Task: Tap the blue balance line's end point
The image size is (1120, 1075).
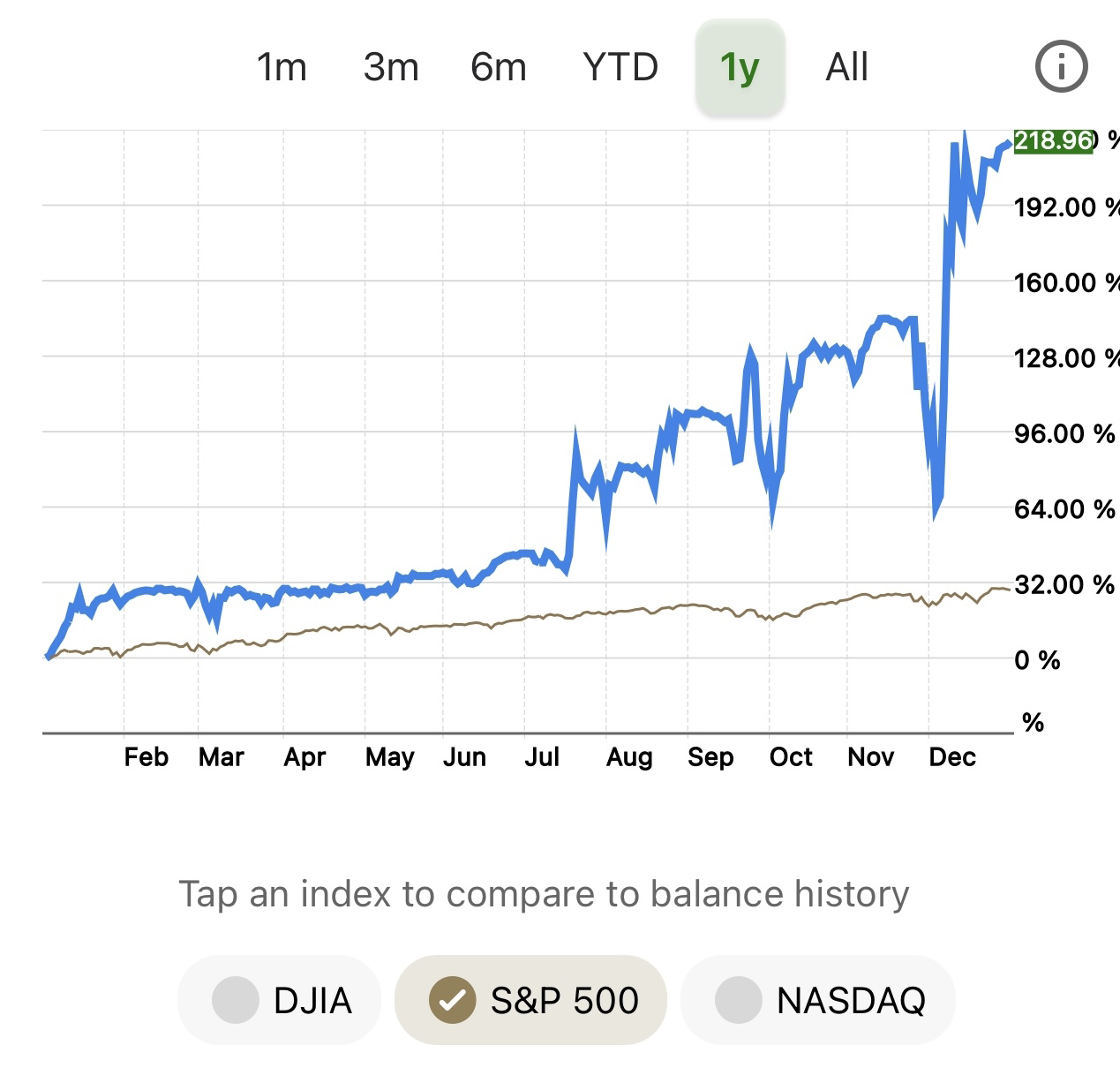Action: 1008,144
